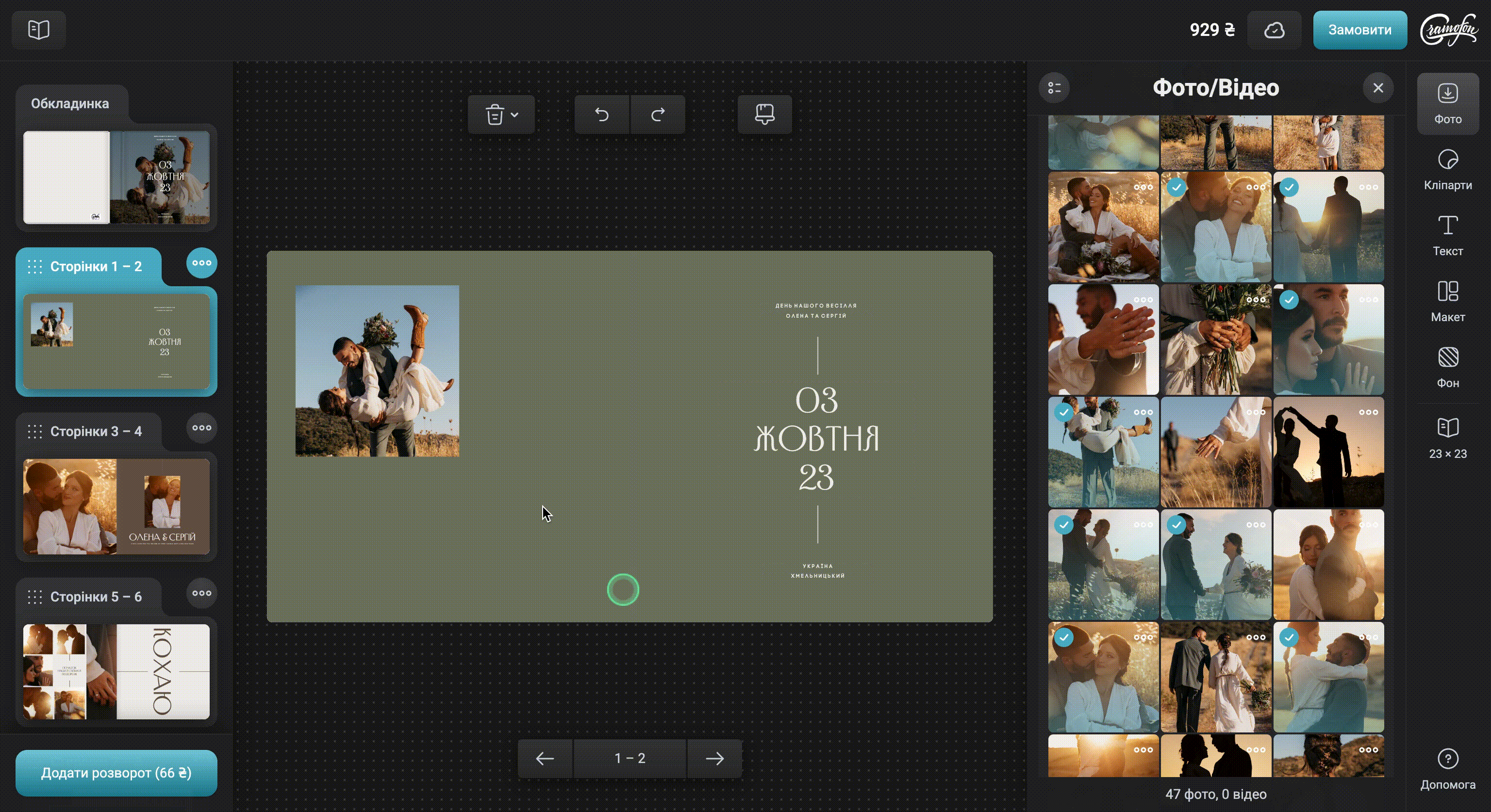1491x812 pixels.
Task: Toggle checkmark on couple carrying bride photo
Action: pyautogui.click(x=1064, y=412)
